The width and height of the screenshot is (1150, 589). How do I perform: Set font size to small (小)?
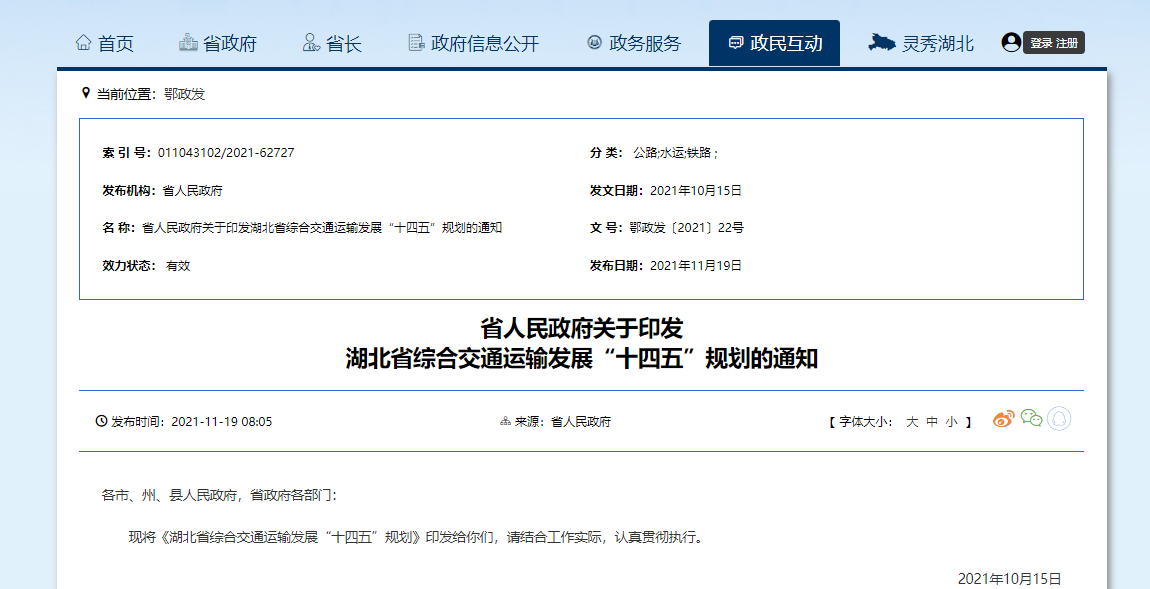[x=951, y=422]
